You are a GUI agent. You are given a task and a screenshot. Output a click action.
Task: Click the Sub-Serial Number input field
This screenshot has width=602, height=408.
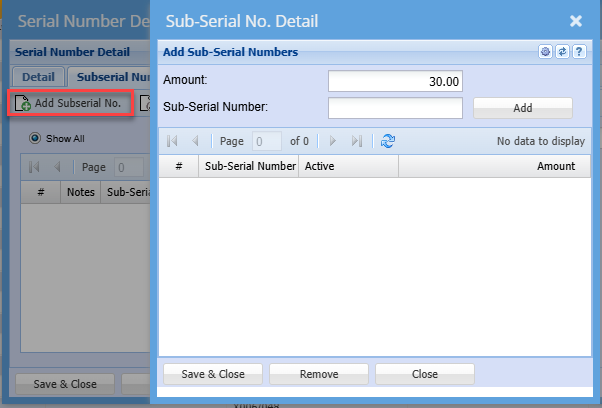pos(395,108)
